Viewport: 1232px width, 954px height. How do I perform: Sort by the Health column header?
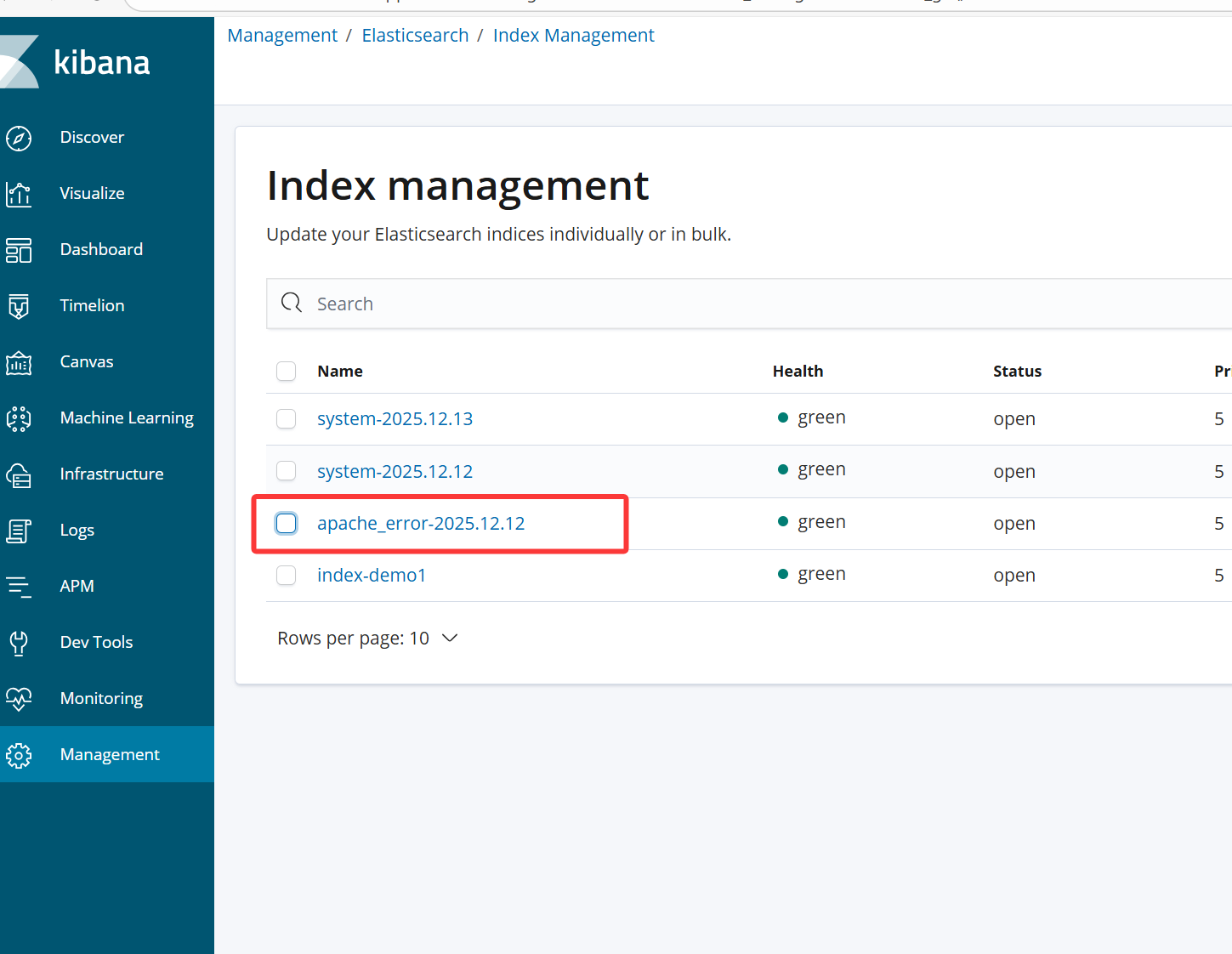point(798,372)
